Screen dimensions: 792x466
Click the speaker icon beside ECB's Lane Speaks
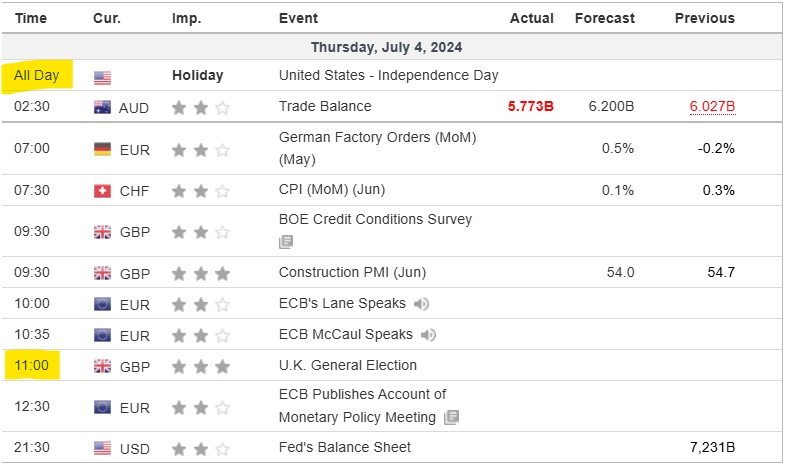tap(422, 303)
